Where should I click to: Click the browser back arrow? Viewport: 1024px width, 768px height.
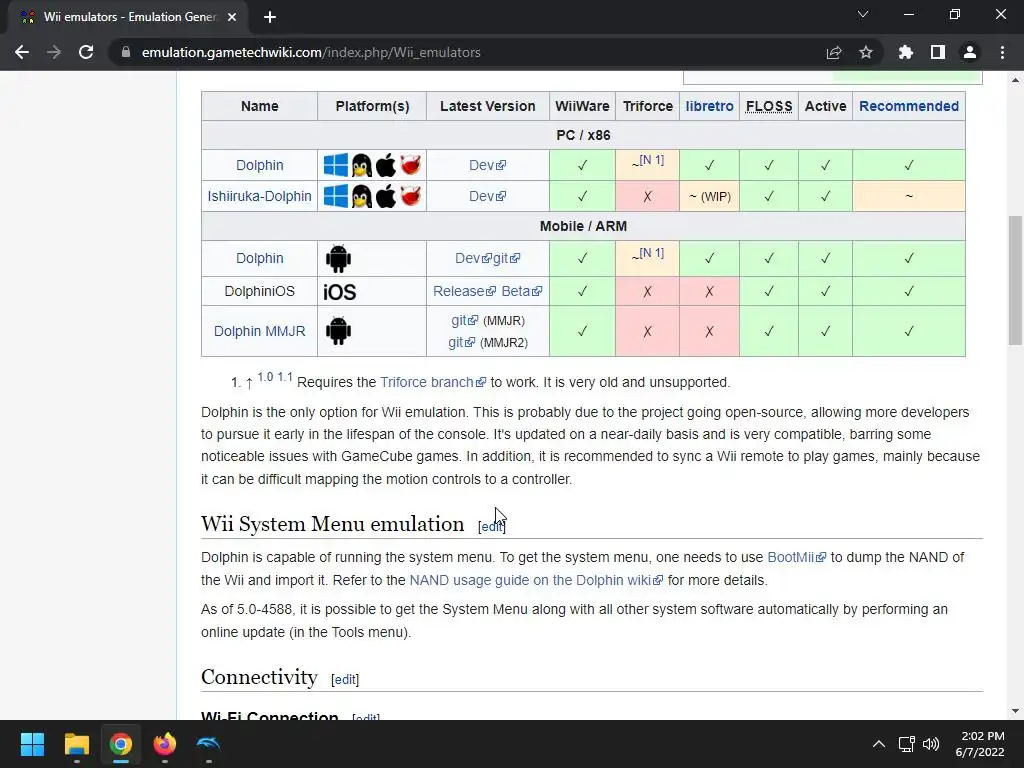coord(22,52)
